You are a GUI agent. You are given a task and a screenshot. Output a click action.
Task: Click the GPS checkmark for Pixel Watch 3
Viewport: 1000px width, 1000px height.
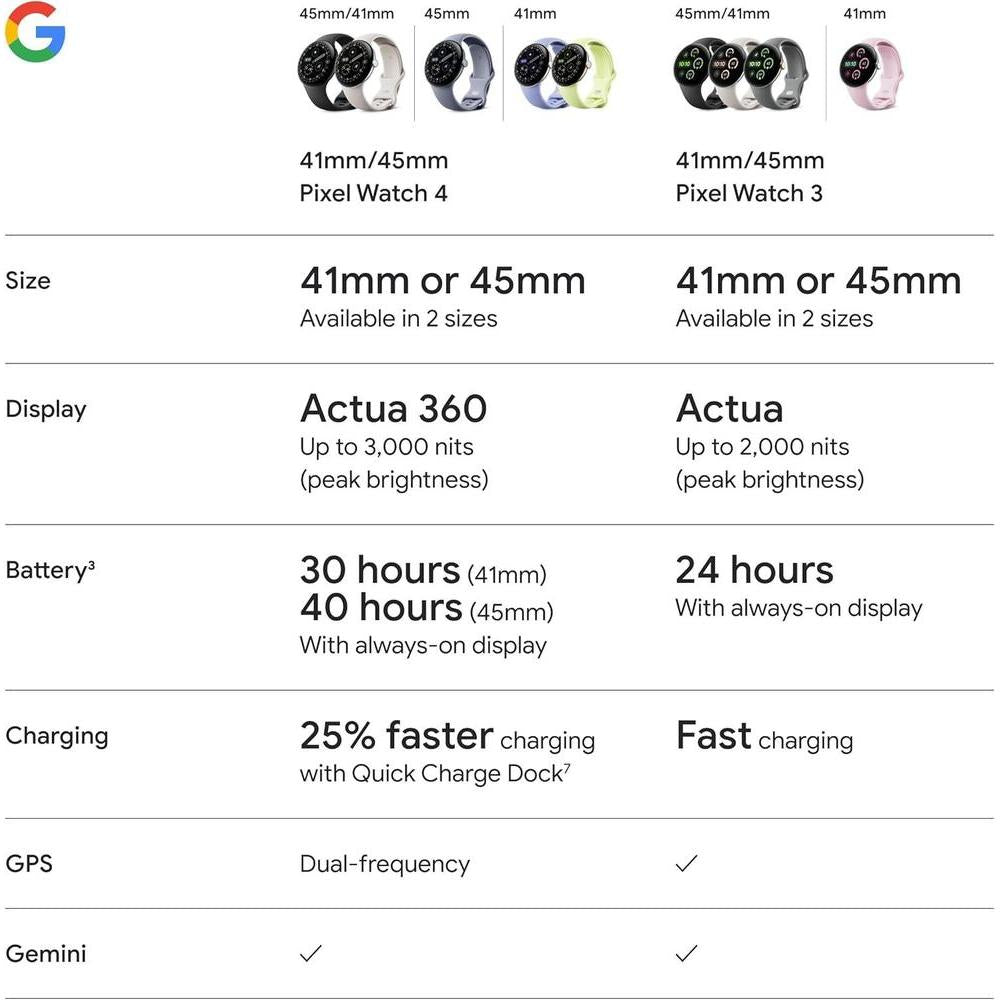coord(686,864)
